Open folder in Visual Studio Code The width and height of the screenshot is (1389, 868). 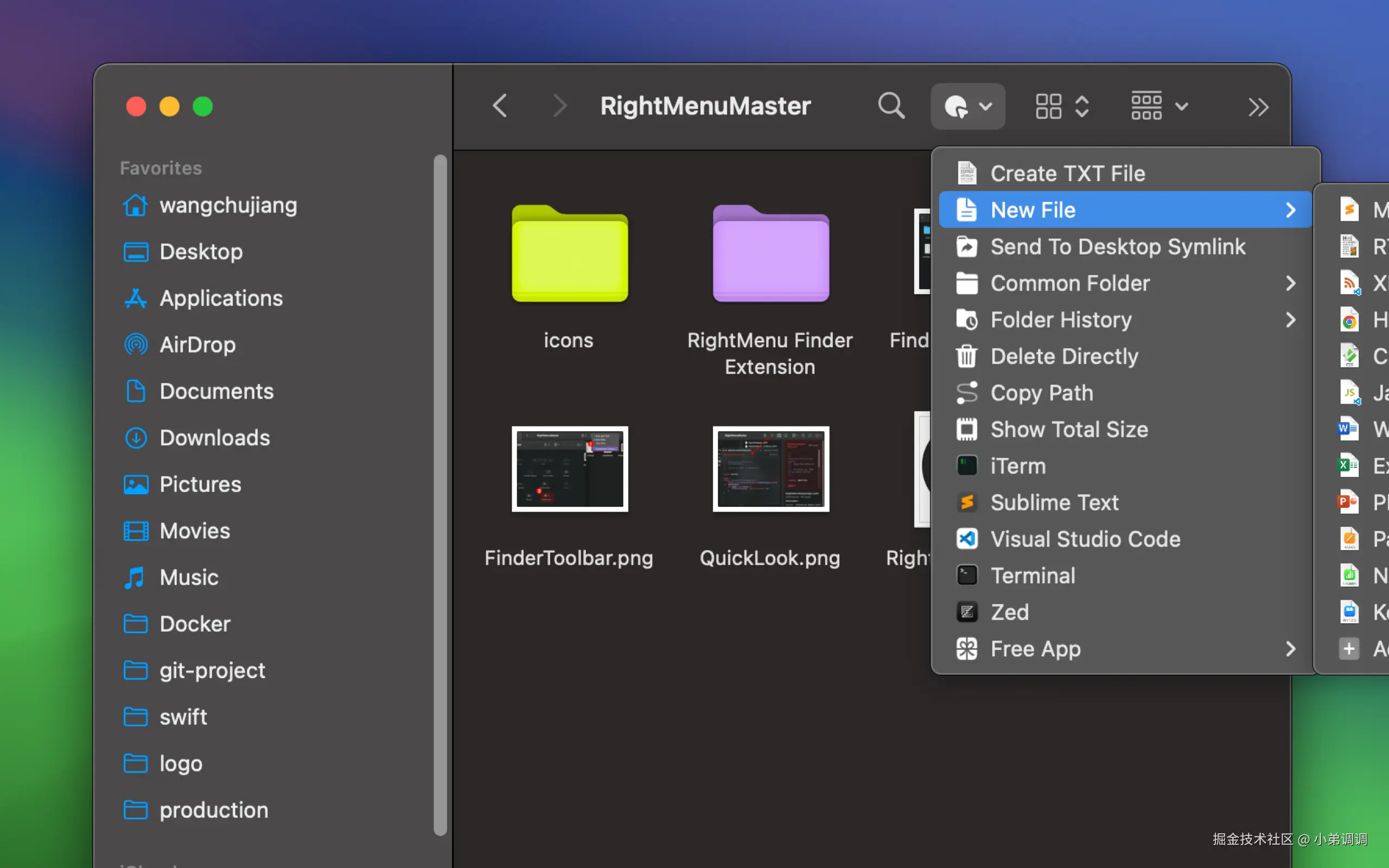pos(1085,539)
